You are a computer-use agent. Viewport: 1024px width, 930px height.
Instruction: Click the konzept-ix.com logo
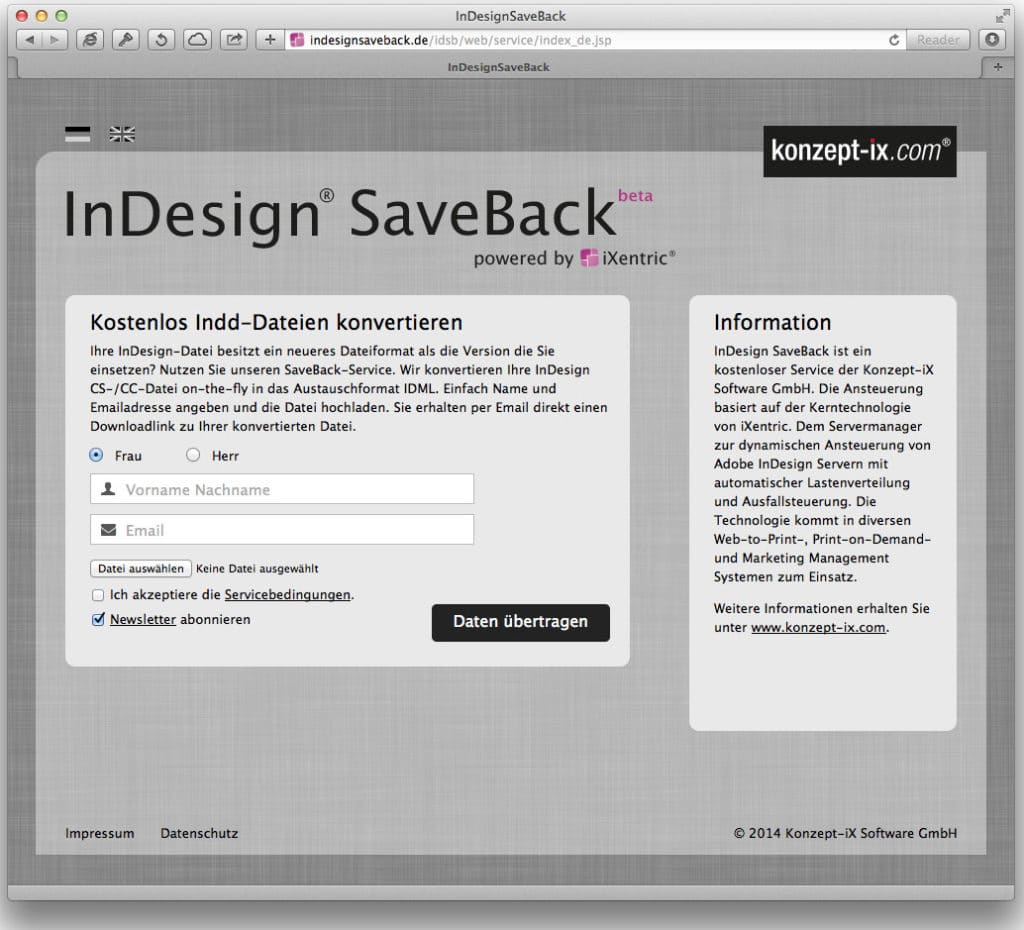click(x=860, y=151)
